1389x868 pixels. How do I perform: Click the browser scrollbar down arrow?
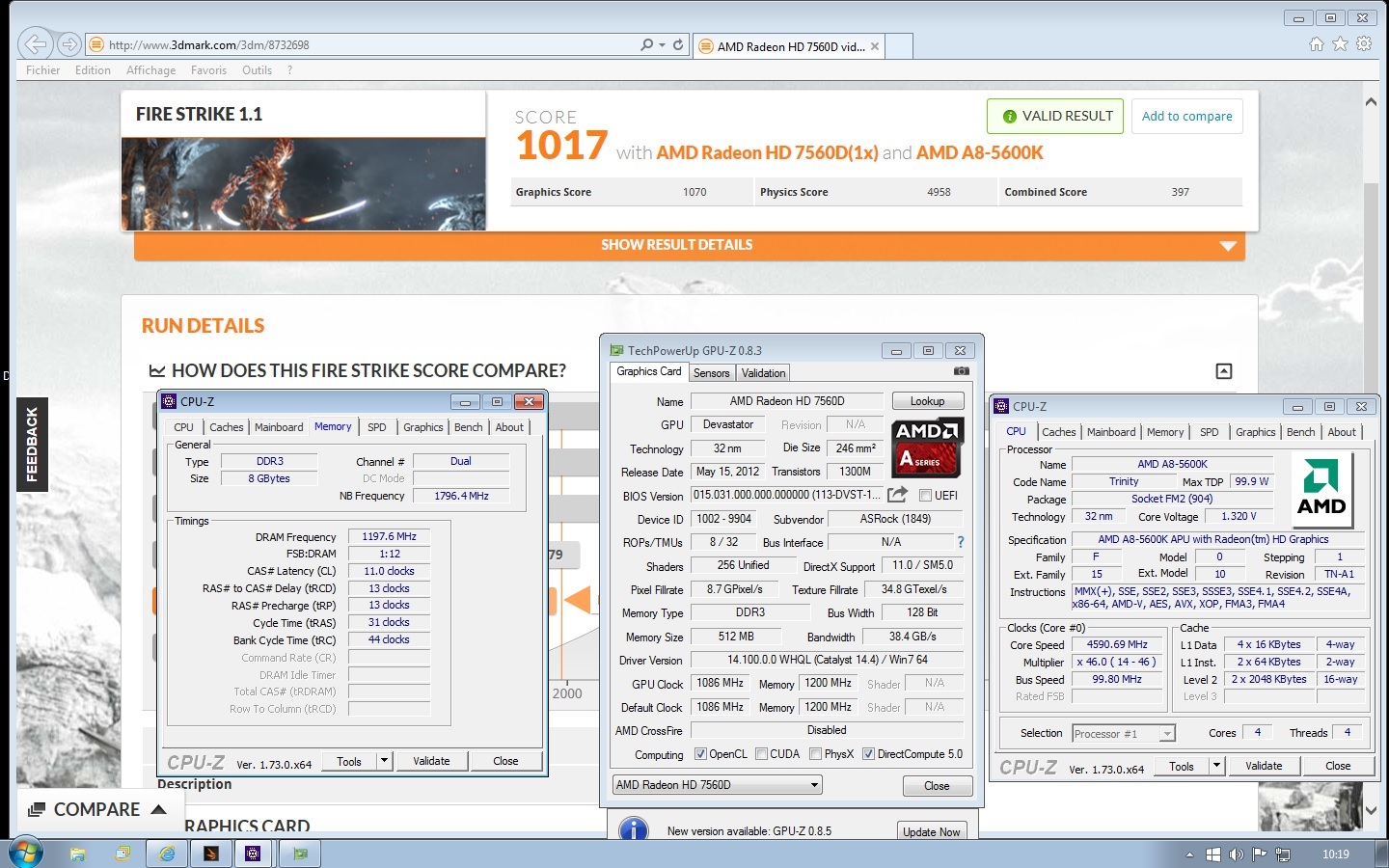click(x=1371, y=811)
